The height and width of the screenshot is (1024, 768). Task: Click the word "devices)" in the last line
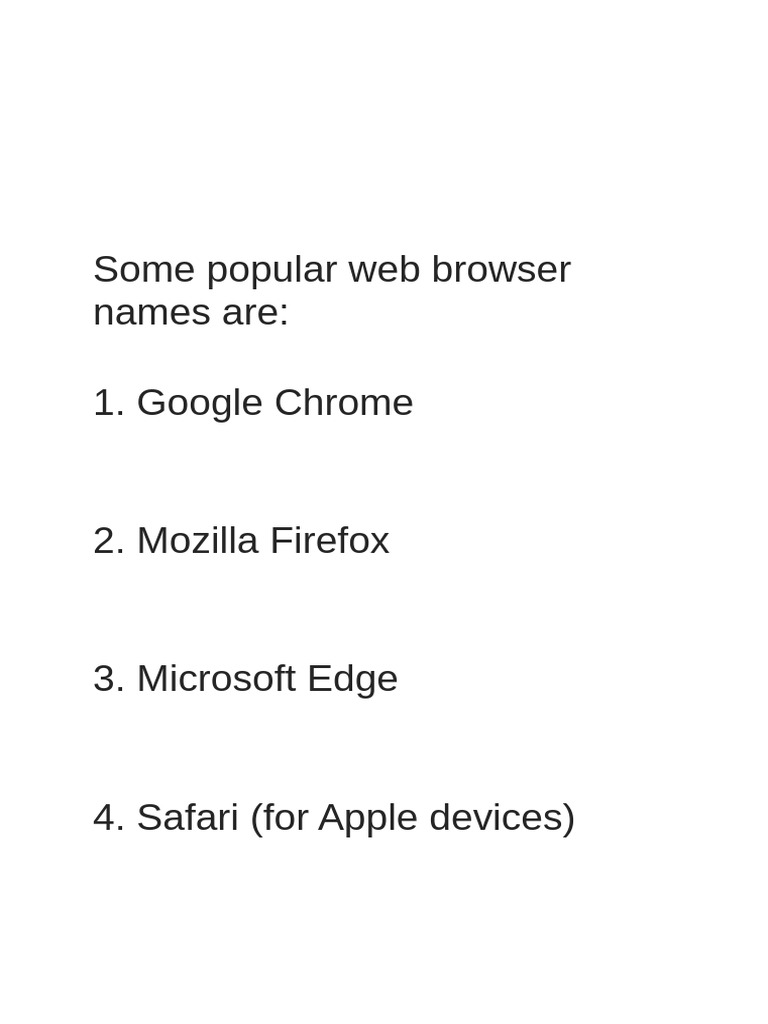(x=502, y=817)
